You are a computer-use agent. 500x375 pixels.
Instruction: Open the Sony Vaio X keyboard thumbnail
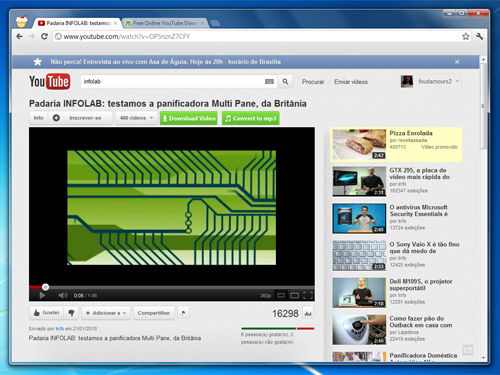pos(359,256)
